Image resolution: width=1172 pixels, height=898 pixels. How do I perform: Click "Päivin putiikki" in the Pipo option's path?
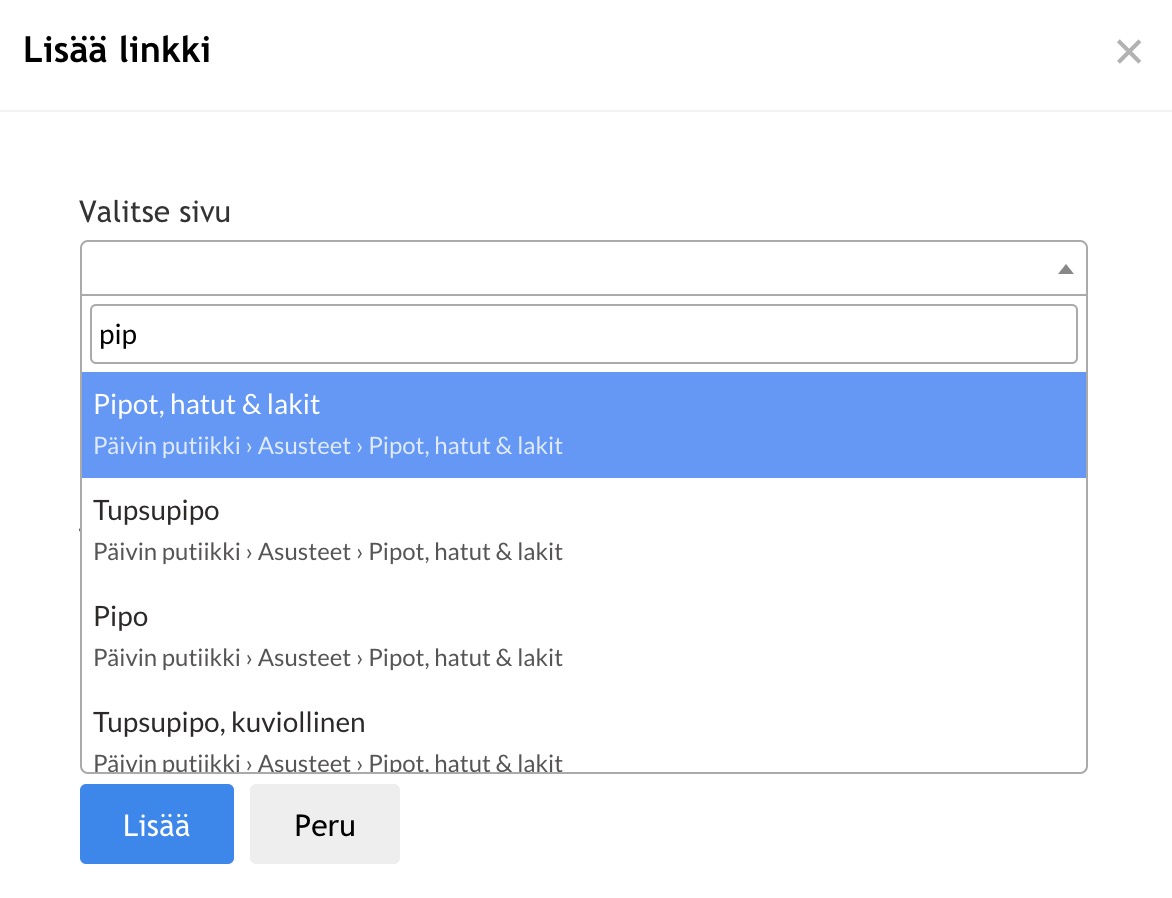[x=166, y=658]
